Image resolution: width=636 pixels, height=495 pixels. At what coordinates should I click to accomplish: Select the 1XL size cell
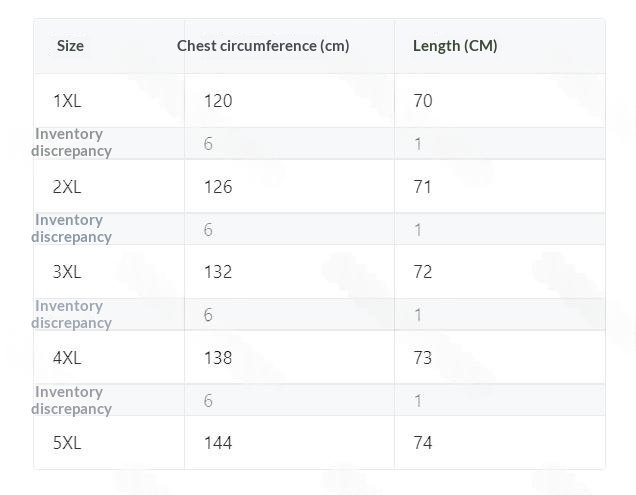[67, 101]
